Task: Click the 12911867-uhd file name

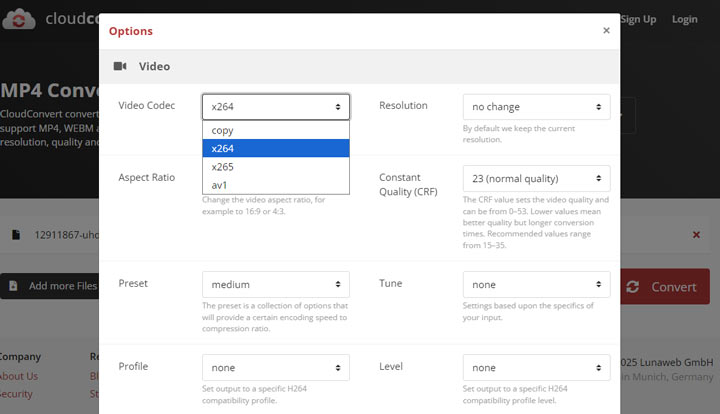Action: [x=67, y=235]
